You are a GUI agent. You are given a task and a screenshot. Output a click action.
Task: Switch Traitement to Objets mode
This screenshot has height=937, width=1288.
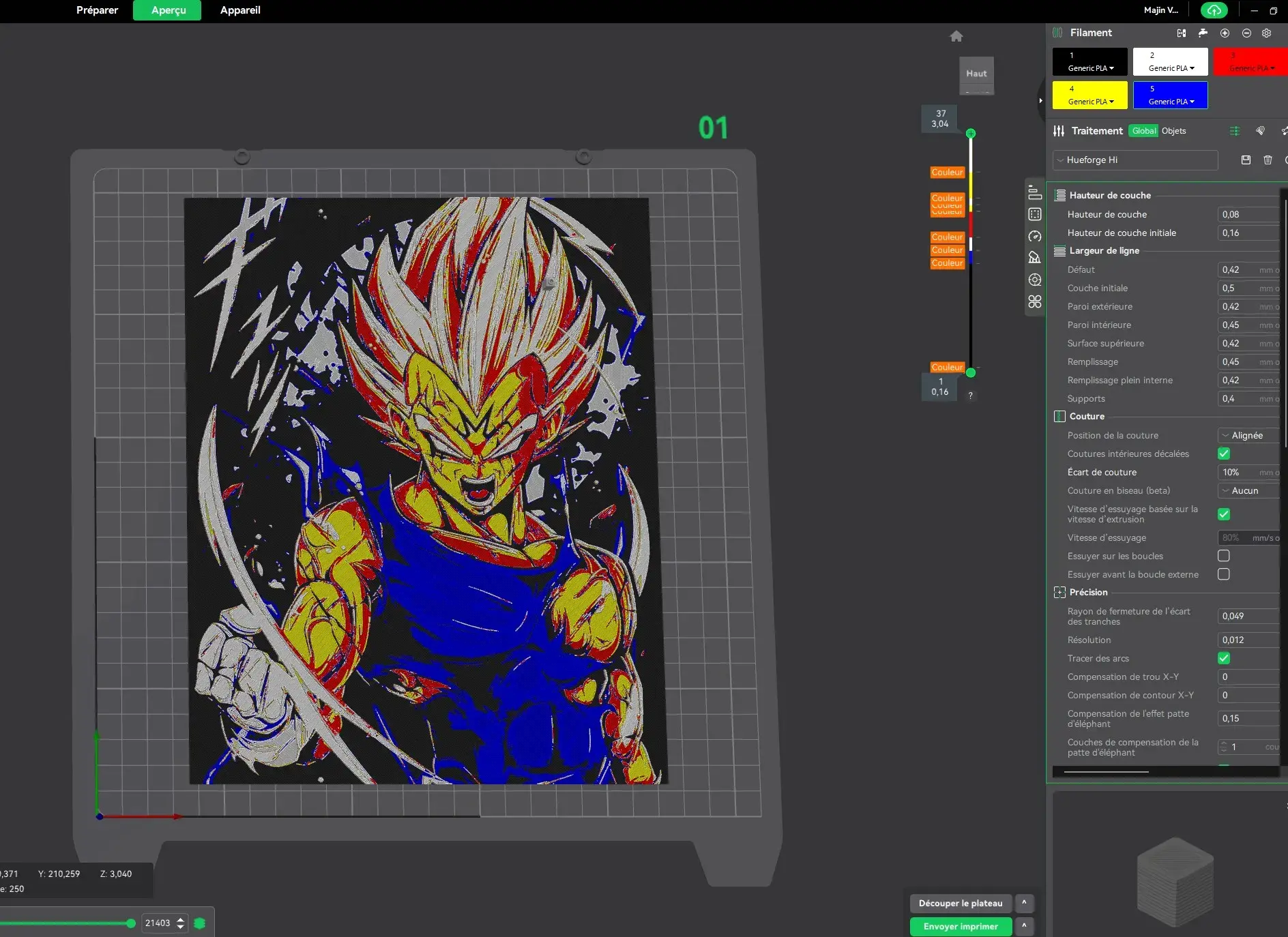1173,131
